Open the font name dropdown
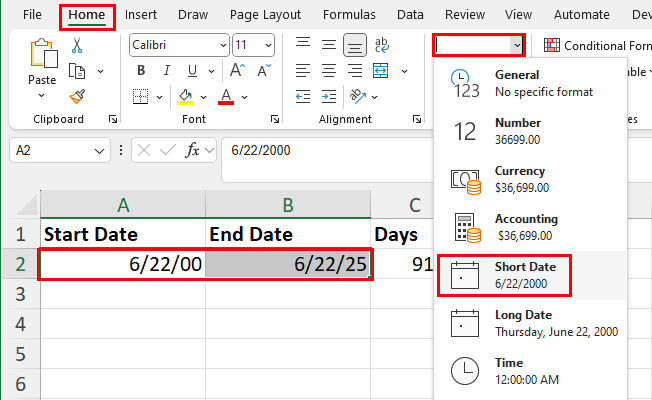 click(224, 45)
